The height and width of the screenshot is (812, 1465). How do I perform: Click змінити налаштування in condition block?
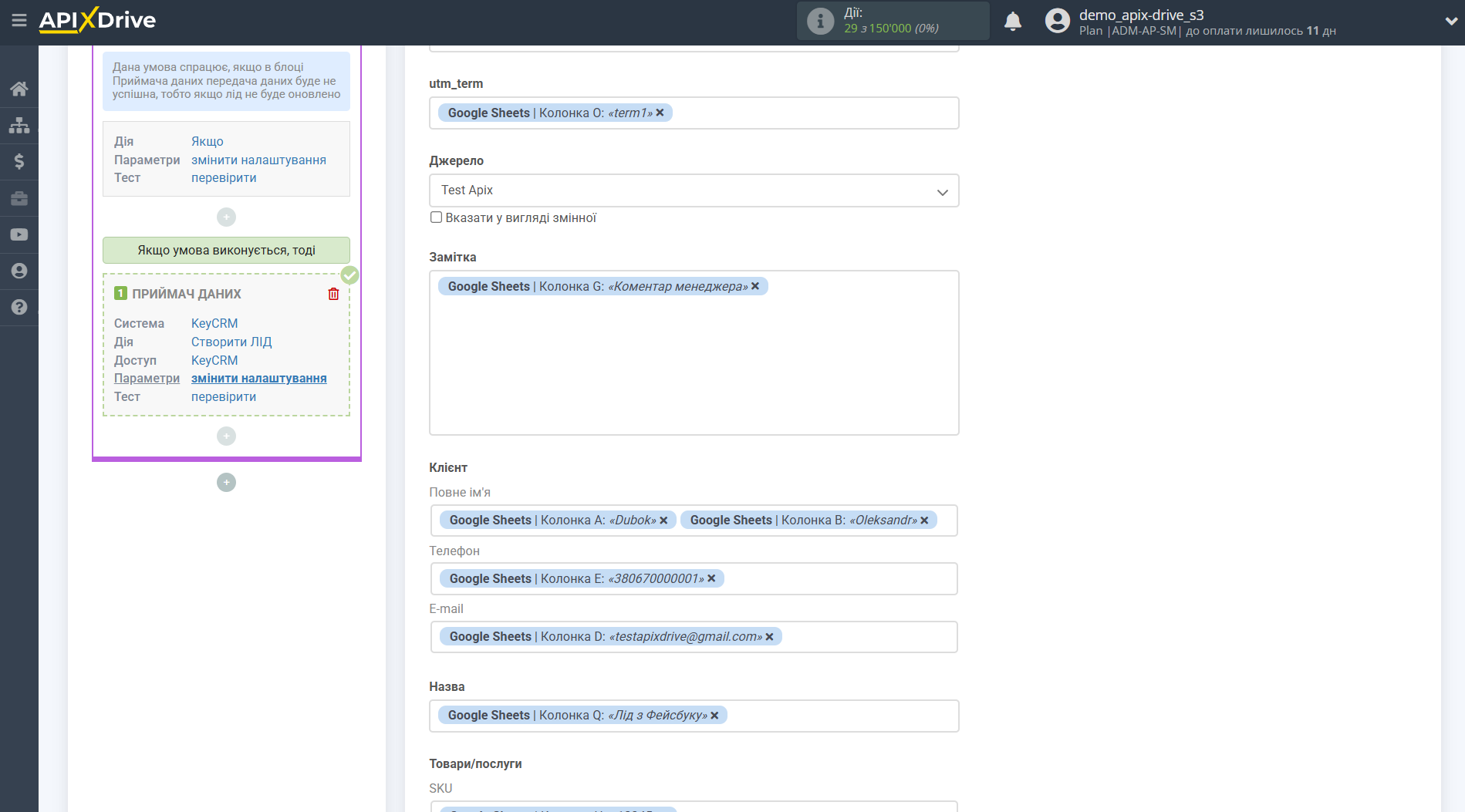258,160
